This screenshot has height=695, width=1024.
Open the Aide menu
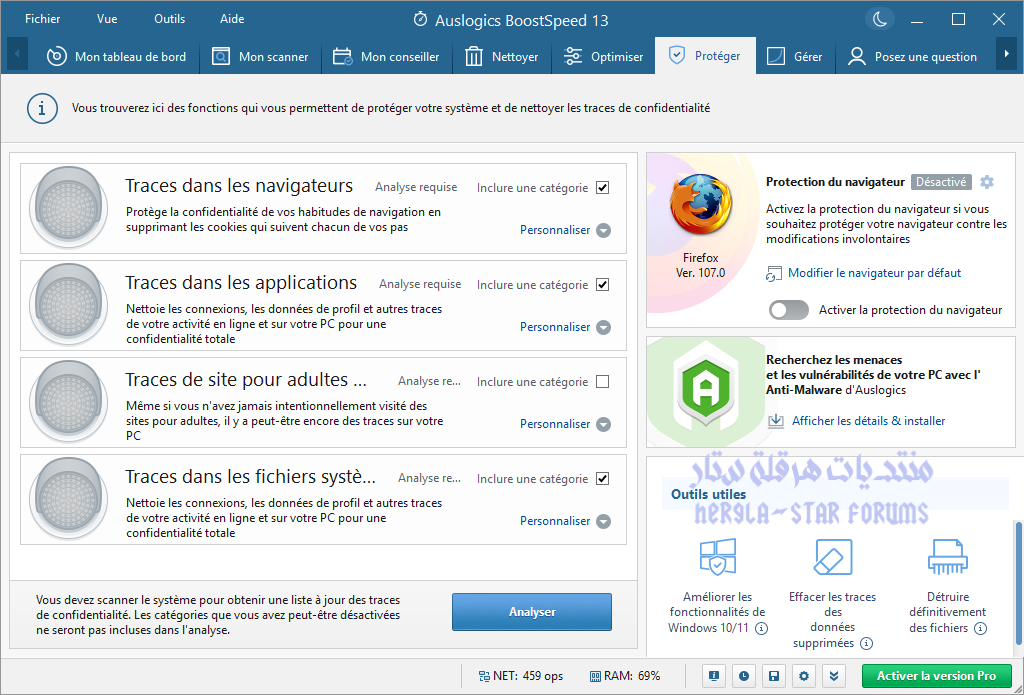click(232, 19)
